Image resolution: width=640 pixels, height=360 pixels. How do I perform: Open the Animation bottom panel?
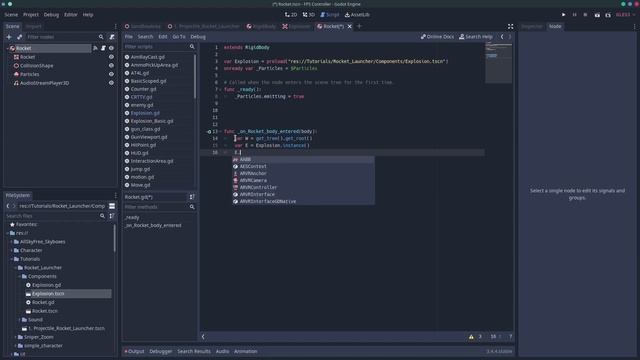pos(246,351)
